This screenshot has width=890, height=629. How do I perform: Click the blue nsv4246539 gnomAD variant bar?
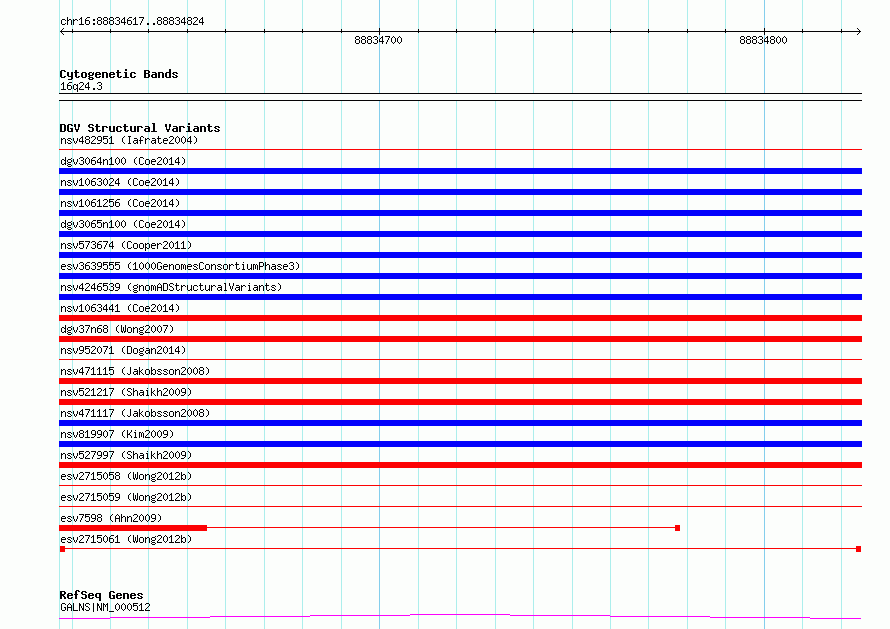(x=460, y=297)
